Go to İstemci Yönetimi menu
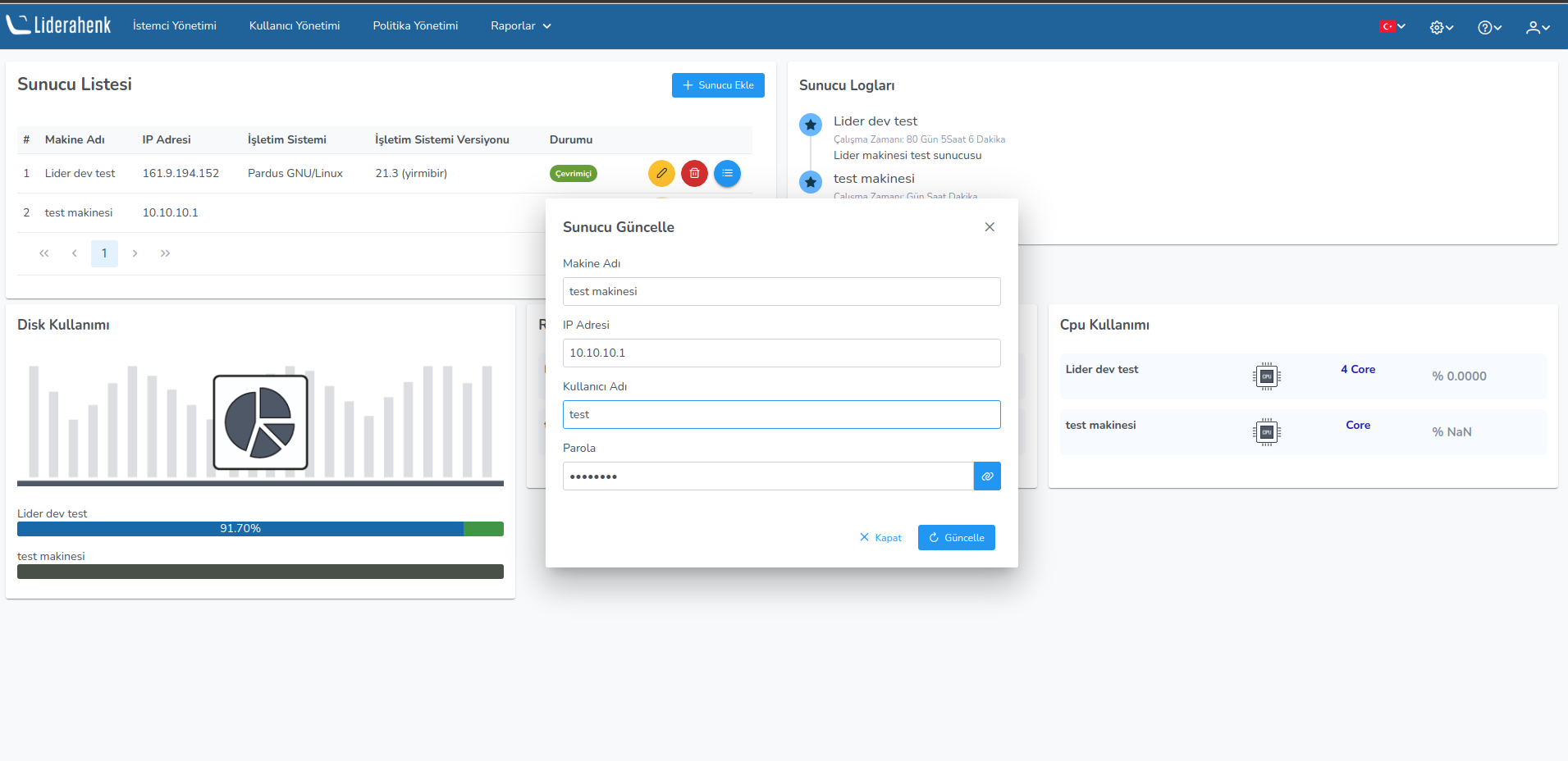 pos(175,25)
